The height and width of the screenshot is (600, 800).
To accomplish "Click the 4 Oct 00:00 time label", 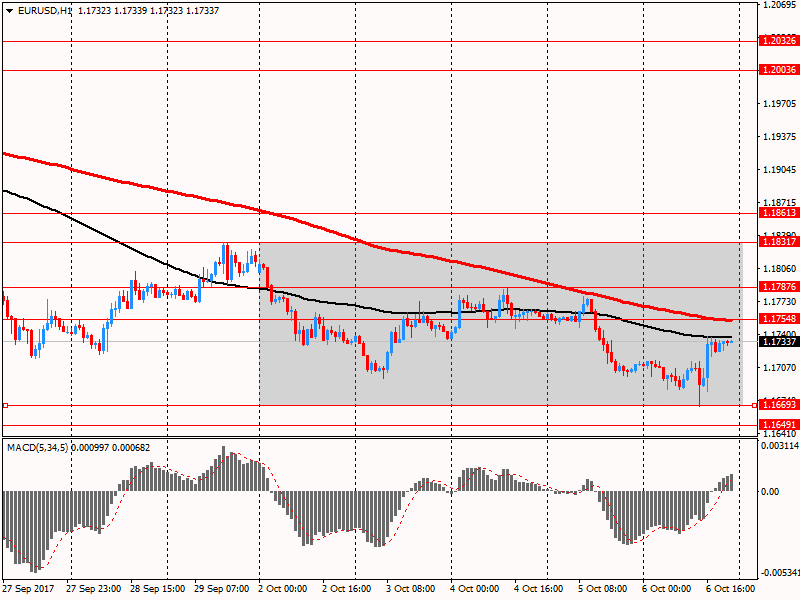I will pos(474,589).
